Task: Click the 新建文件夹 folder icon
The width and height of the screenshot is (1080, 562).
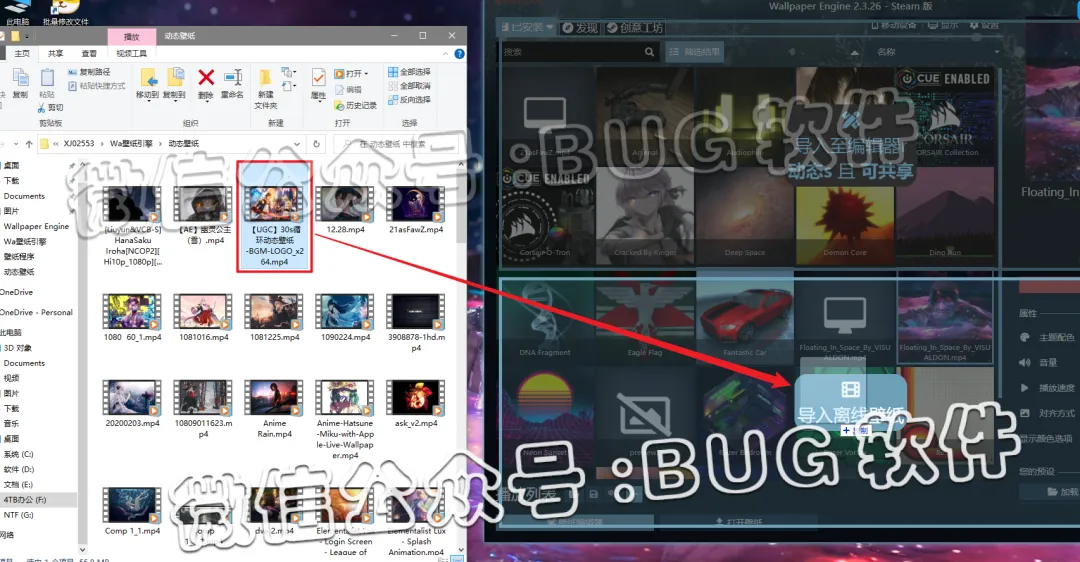Action: [x=265, y=78]
